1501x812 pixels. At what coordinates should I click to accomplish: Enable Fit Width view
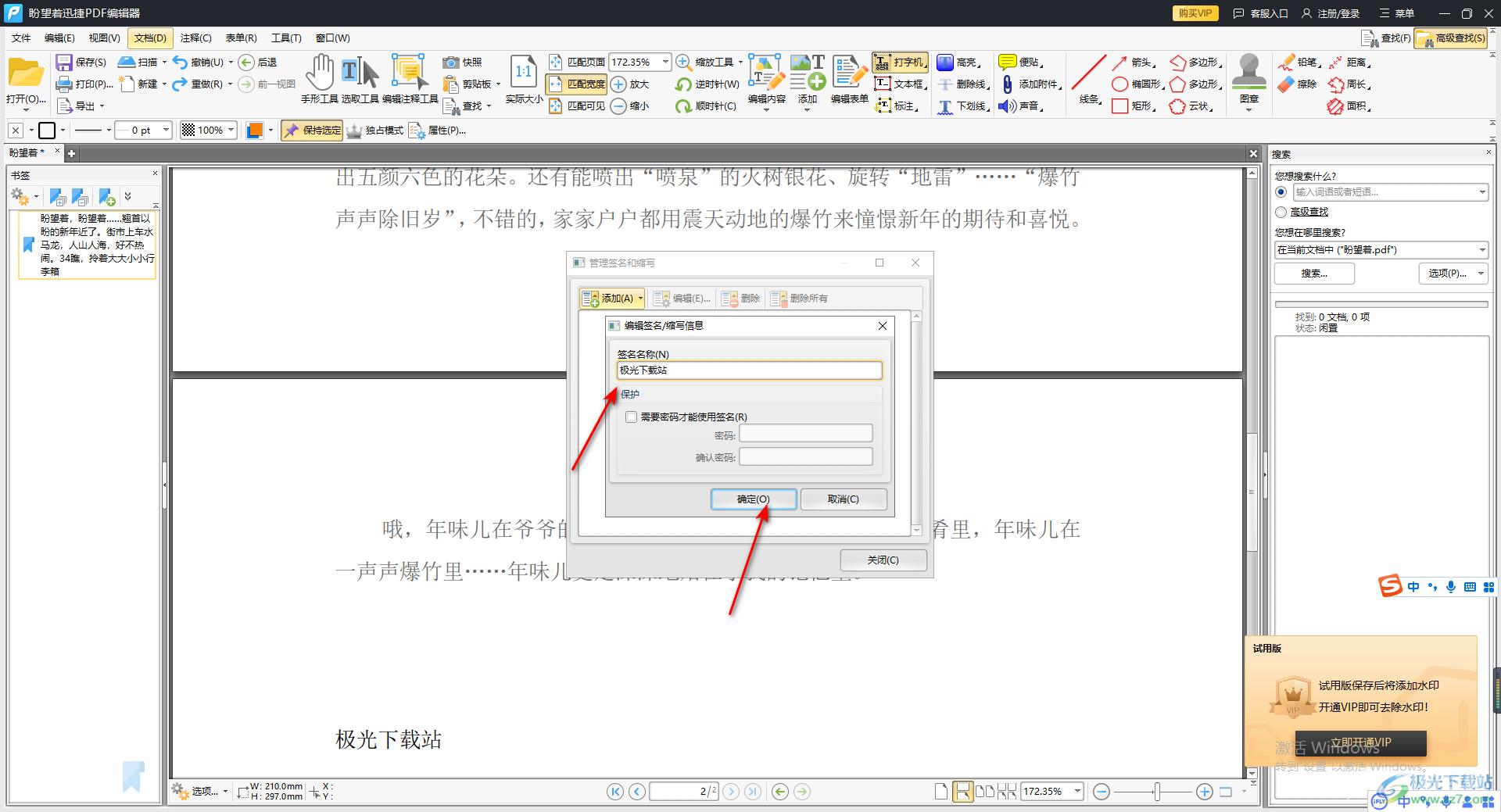(x=577, y=84)
